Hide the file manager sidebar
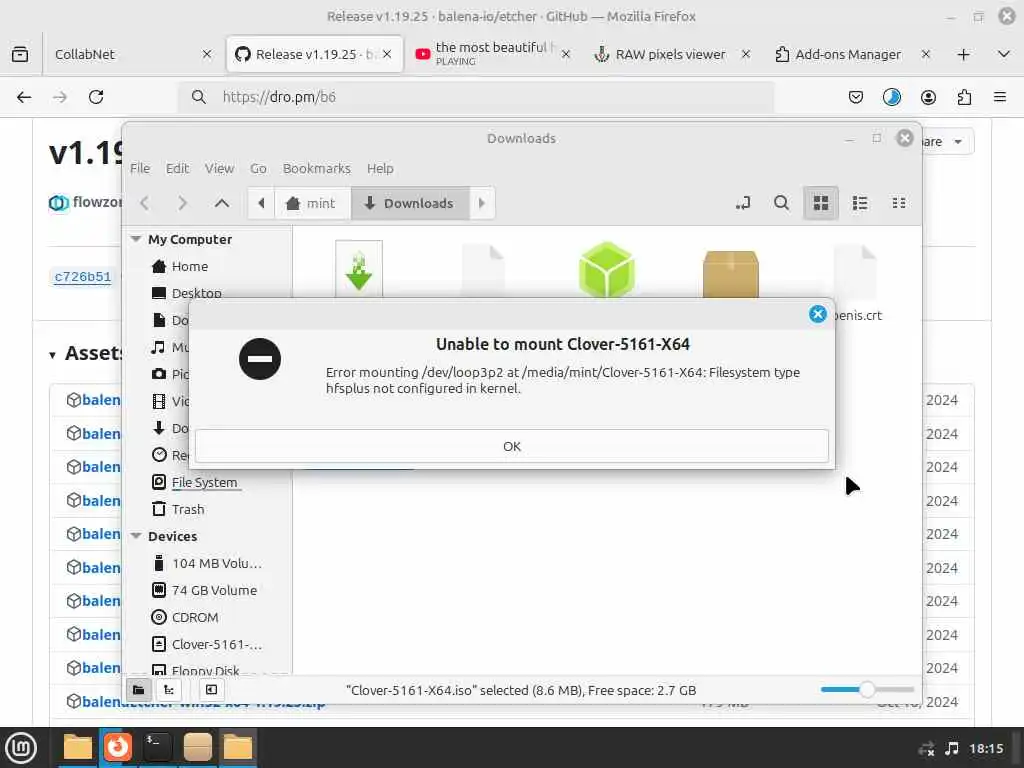The height and width of the screenshot is (768, 1024). [211, 690]
